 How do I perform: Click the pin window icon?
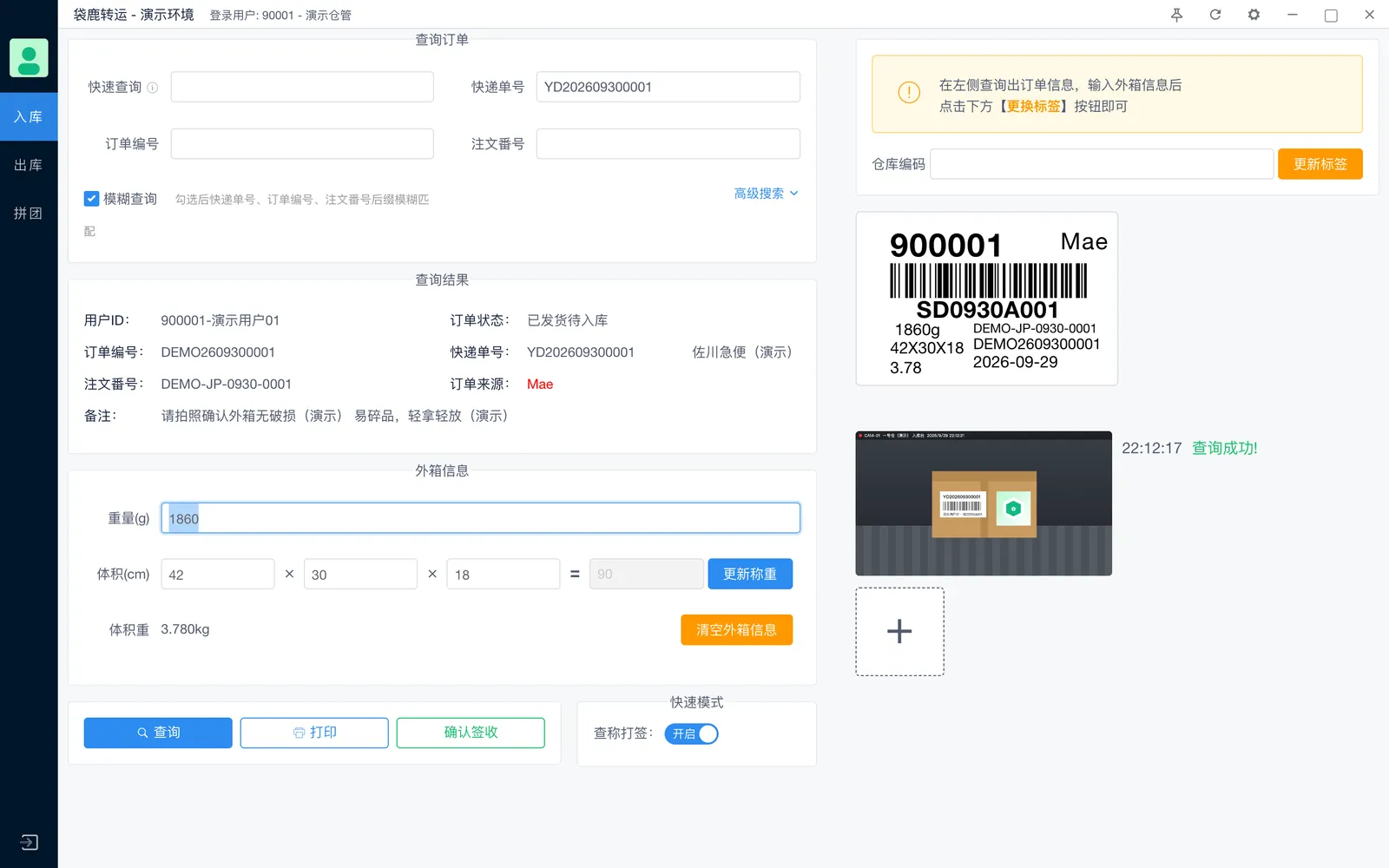(x=1176, y=15)
